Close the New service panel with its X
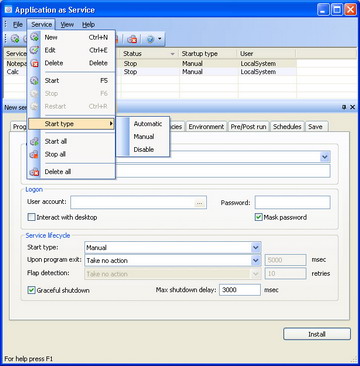 pyautogui.click(x=352, y=107)
